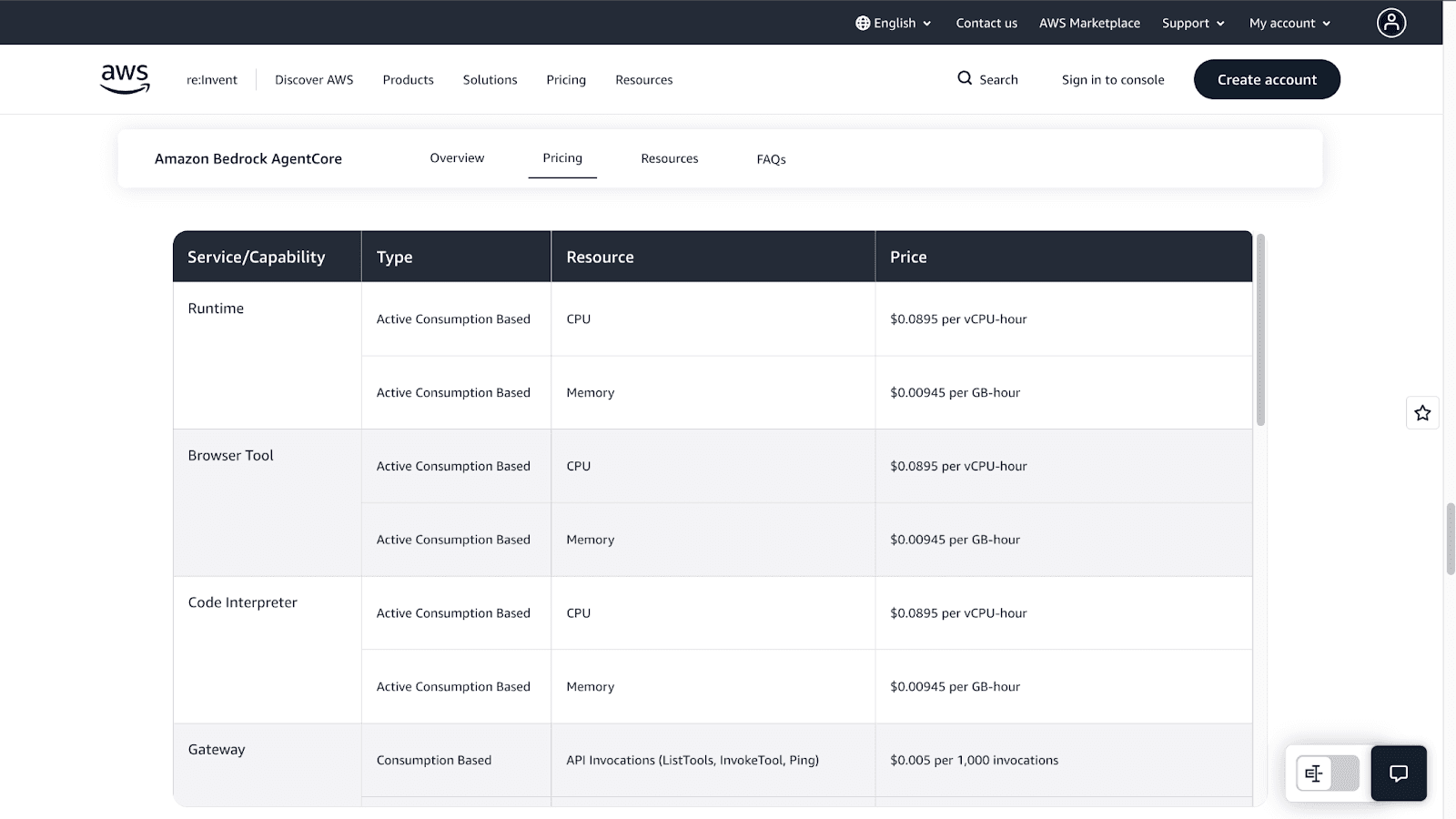Click the page vertical scrollbar thumb
The width and height of the screenshot is (1456, 819).
click(x=1451, y=538)
